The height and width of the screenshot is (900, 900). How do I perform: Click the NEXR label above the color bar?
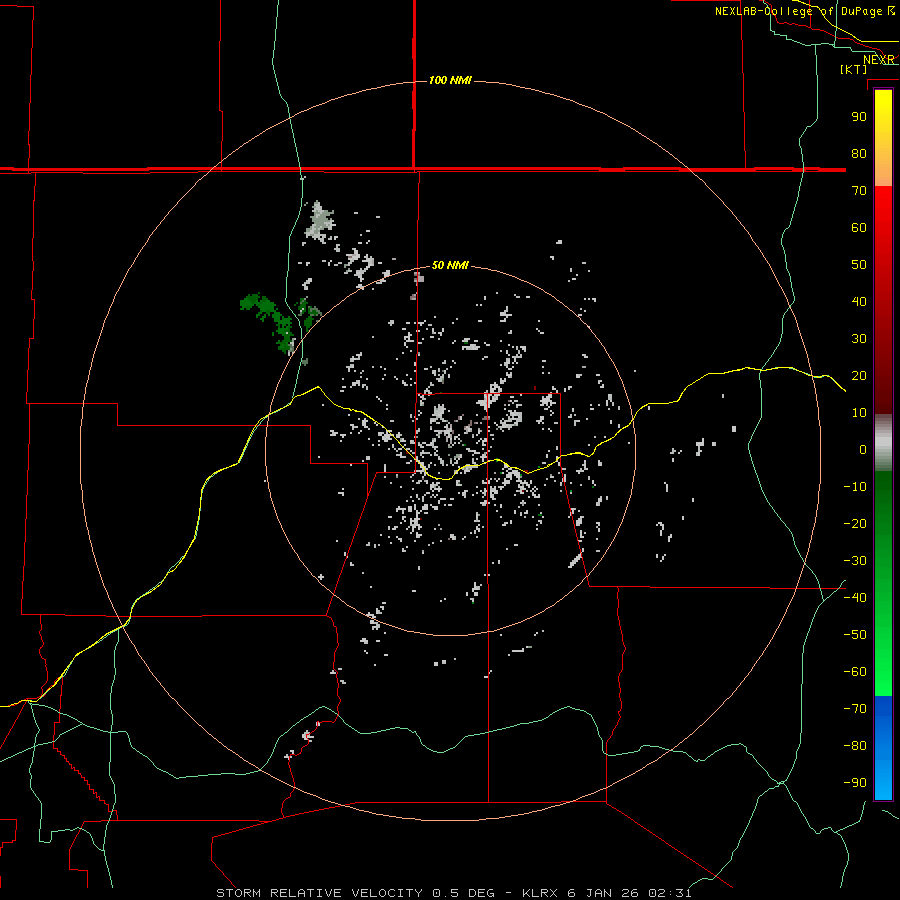[x=879, y=60]
